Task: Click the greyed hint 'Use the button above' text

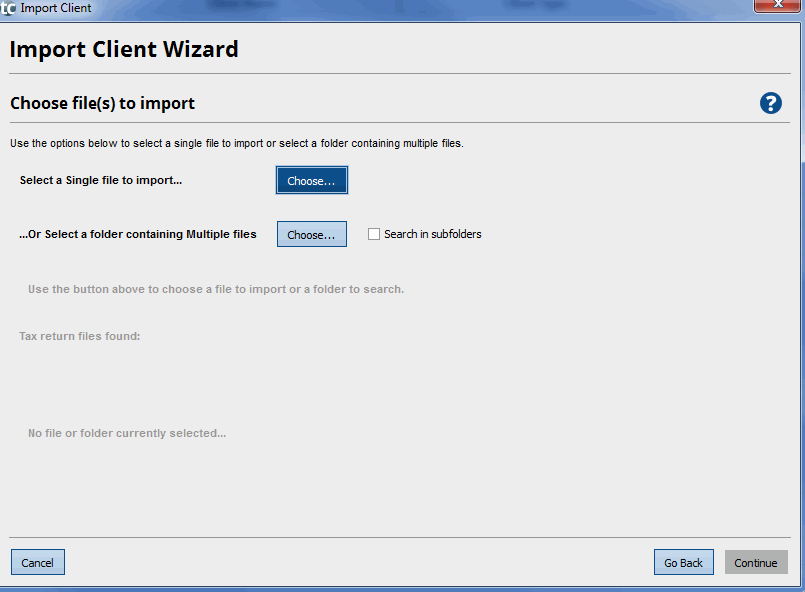Action: [216, 290]
